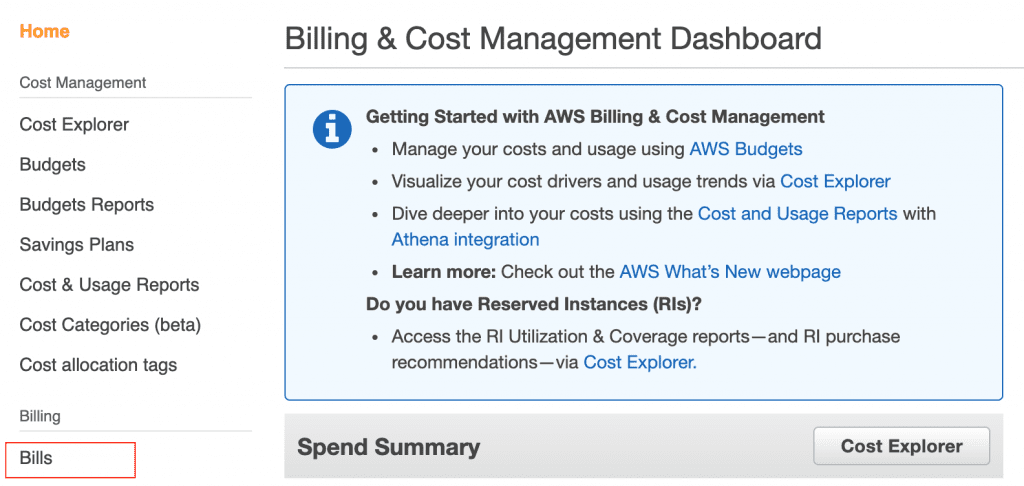Open the Home sidebar link
The image size is (1024, 486).
[x=44, y=31]
